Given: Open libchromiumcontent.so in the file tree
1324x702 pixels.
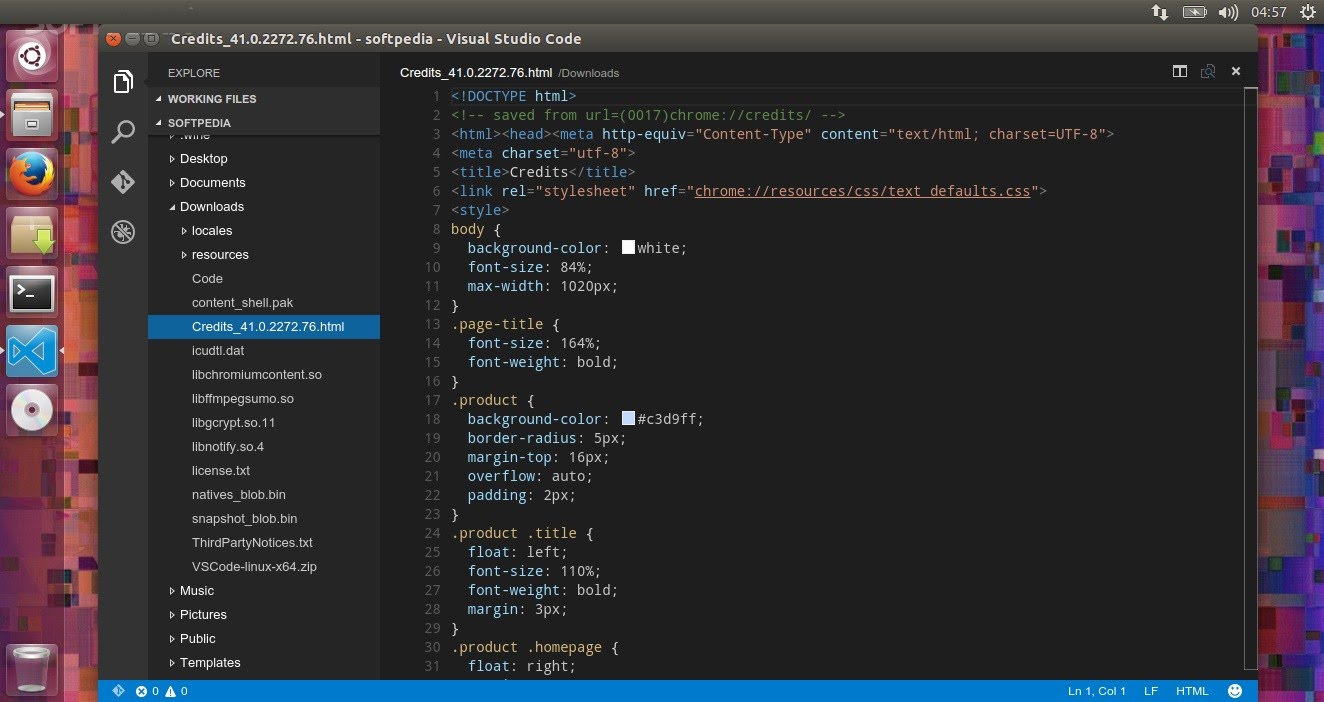Looking at the screenshot, I should click(x=264, y=375).
